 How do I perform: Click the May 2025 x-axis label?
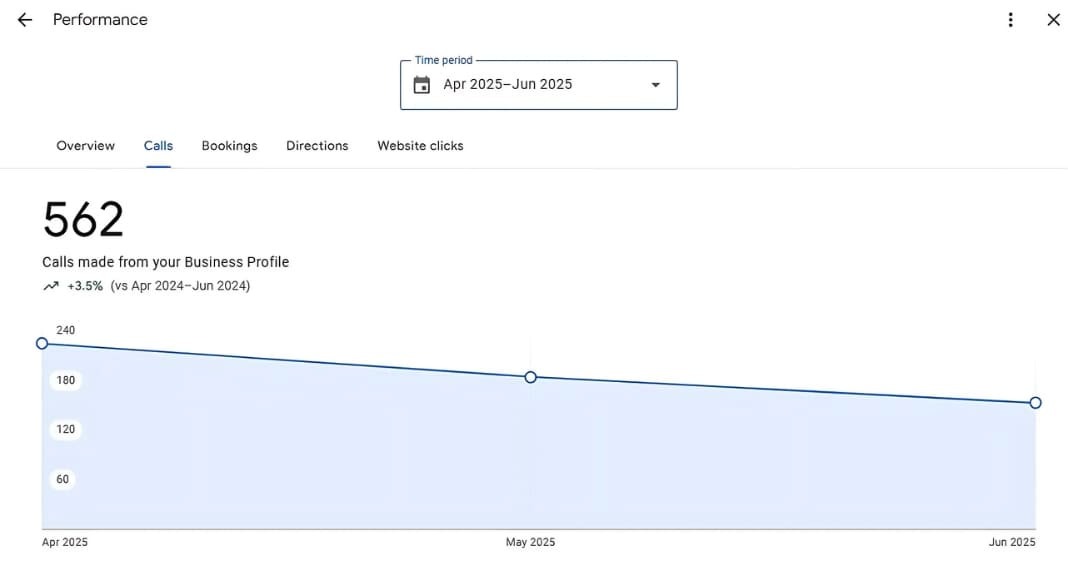click(530, 542)
